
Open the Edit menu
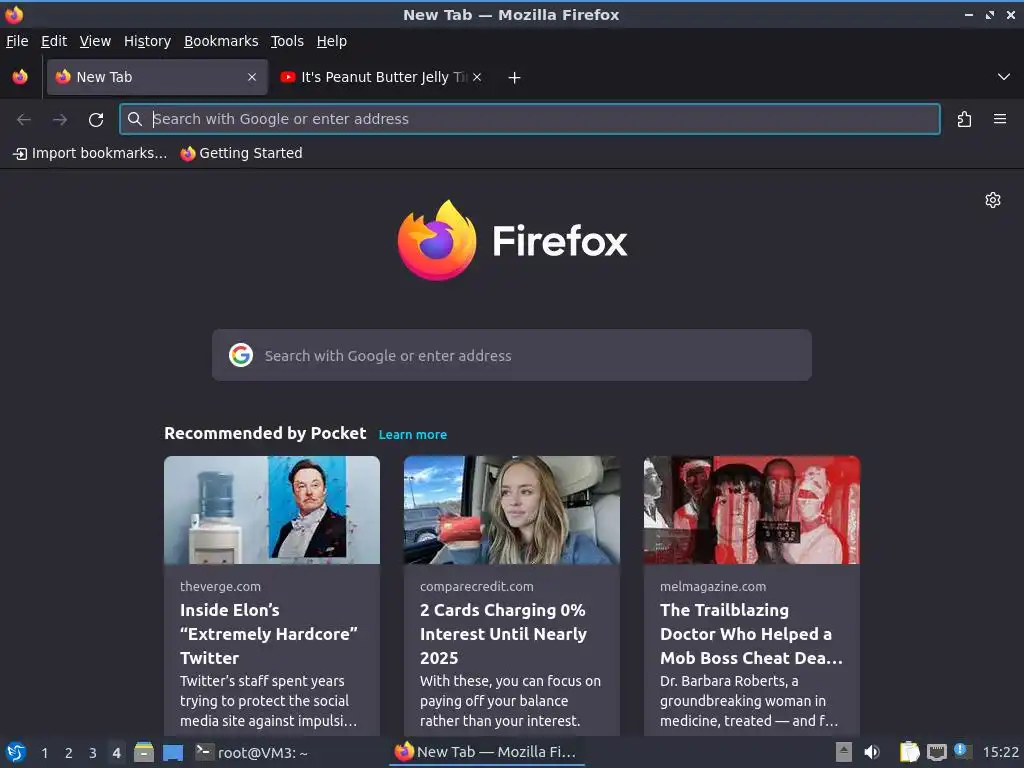[54, 41]
